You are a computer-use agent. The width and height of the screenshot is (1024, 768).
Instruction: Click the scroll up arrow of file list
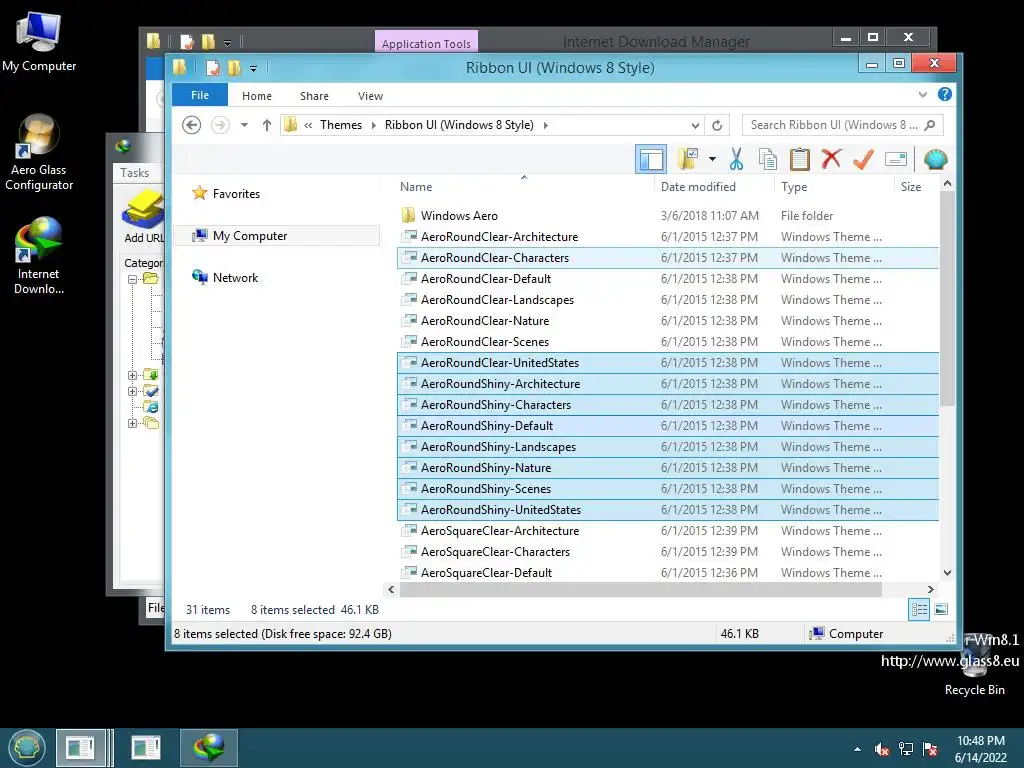pyautogui.click(x=947, y=185)
